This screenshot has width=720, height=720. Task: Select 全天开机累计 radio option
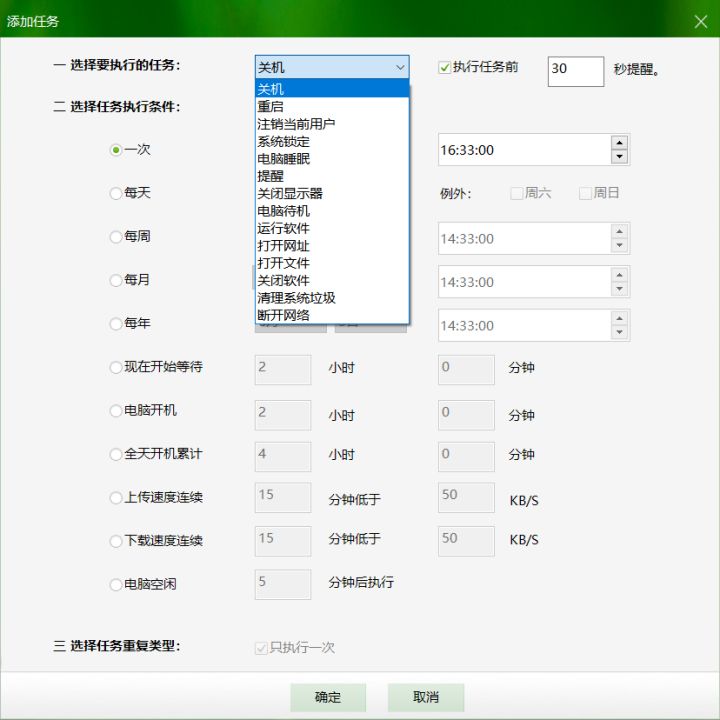(116, 454)
